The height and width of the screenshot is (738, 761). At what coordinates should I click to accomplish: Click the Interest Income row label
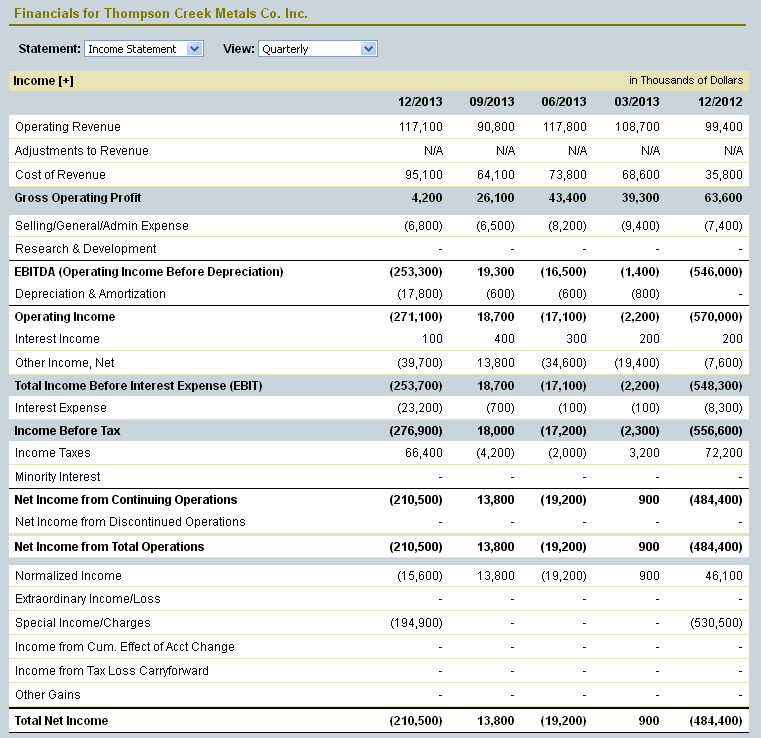point(57,339)
